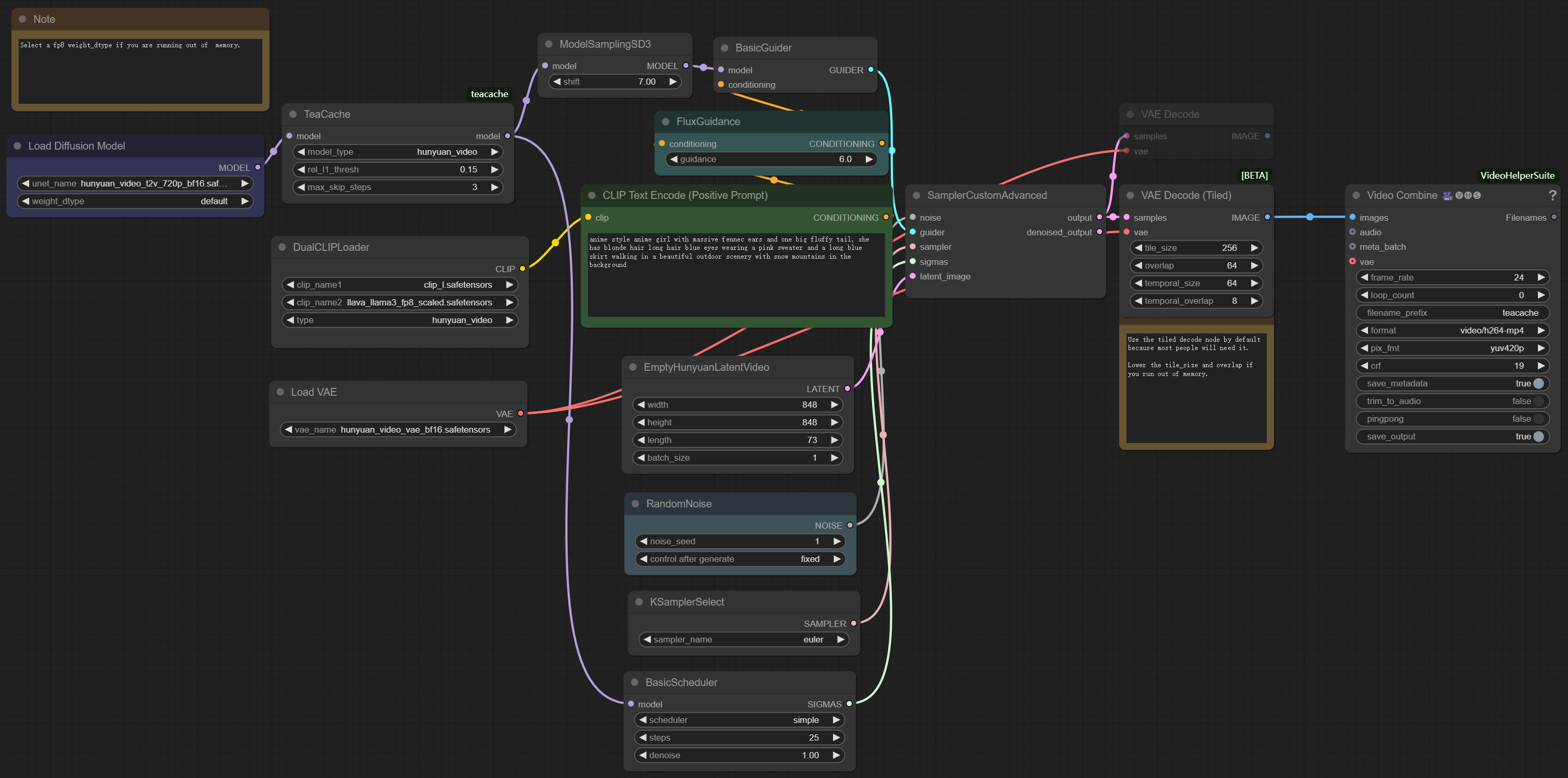Increase steps with right arrow in BasicScheduler

pyautogui.click(x=836, y=737)
